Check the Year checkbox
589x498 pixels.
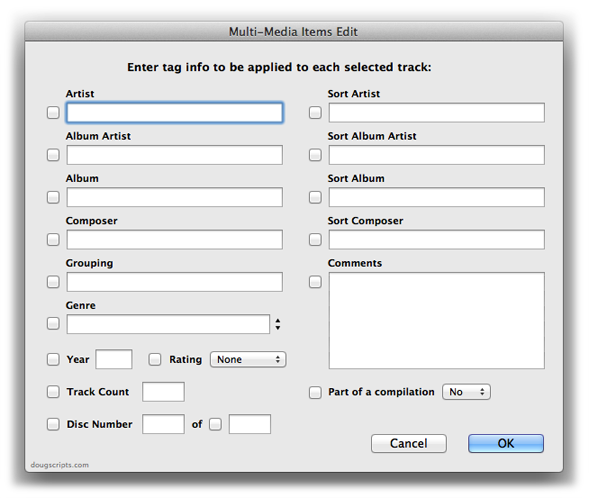[53, 359]
